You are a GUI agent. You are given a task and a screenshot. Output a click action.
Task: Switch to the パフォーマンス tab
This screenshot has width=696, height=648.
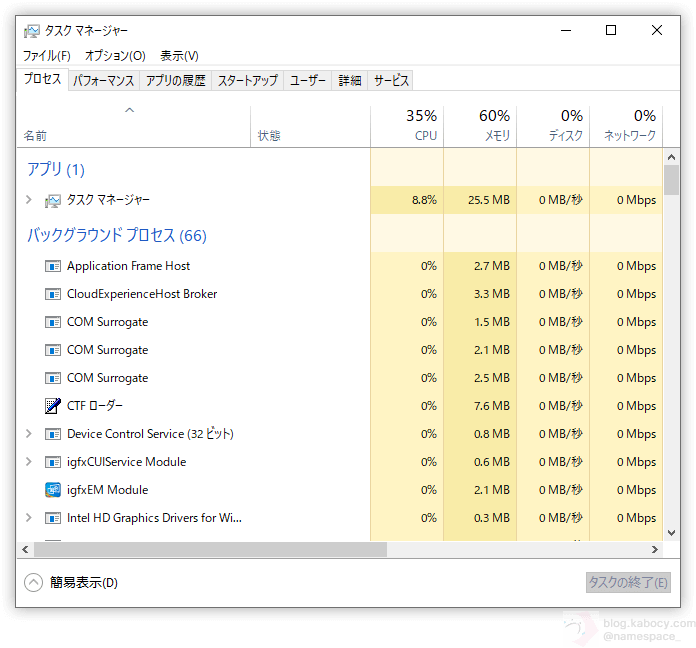pos(104,81)
